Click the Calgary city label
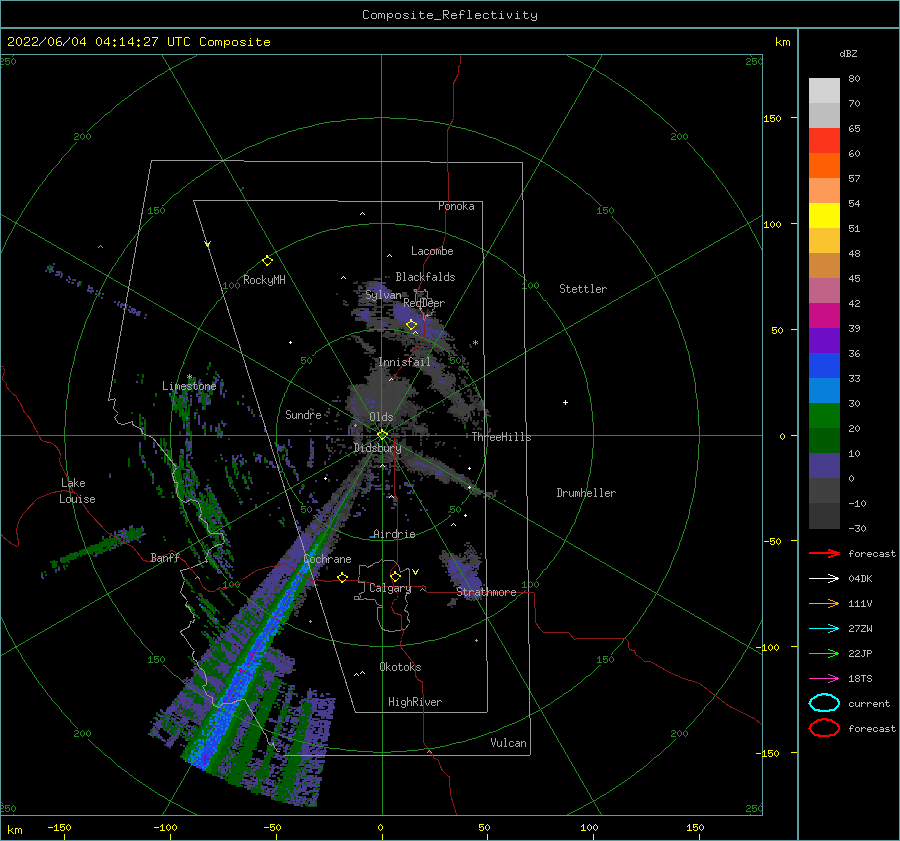The width and height of the screenshot is (900, 841). 390,588
